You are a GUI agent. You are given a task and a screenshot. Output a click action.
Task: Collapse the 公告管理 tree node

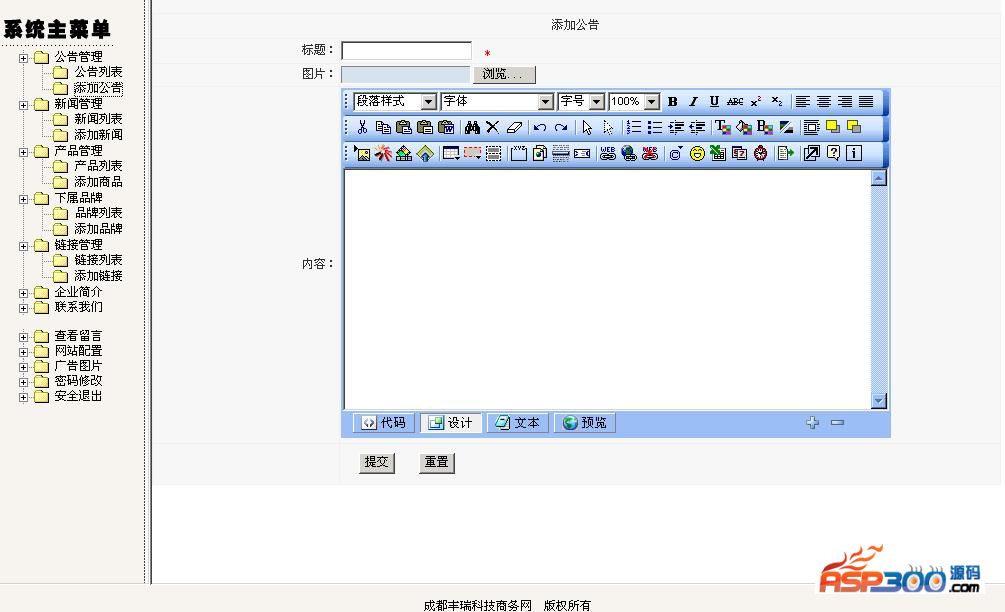coord(24,58)
